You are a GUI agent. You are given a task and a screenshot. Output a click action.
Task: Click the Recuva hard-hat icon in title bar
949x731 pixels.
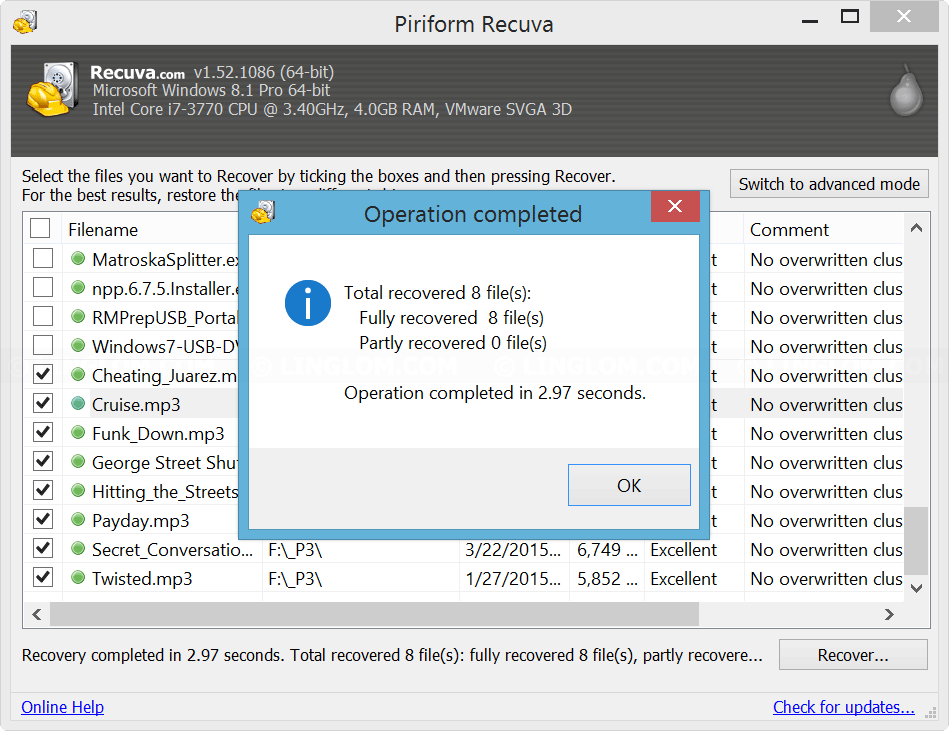coord(25,22)
